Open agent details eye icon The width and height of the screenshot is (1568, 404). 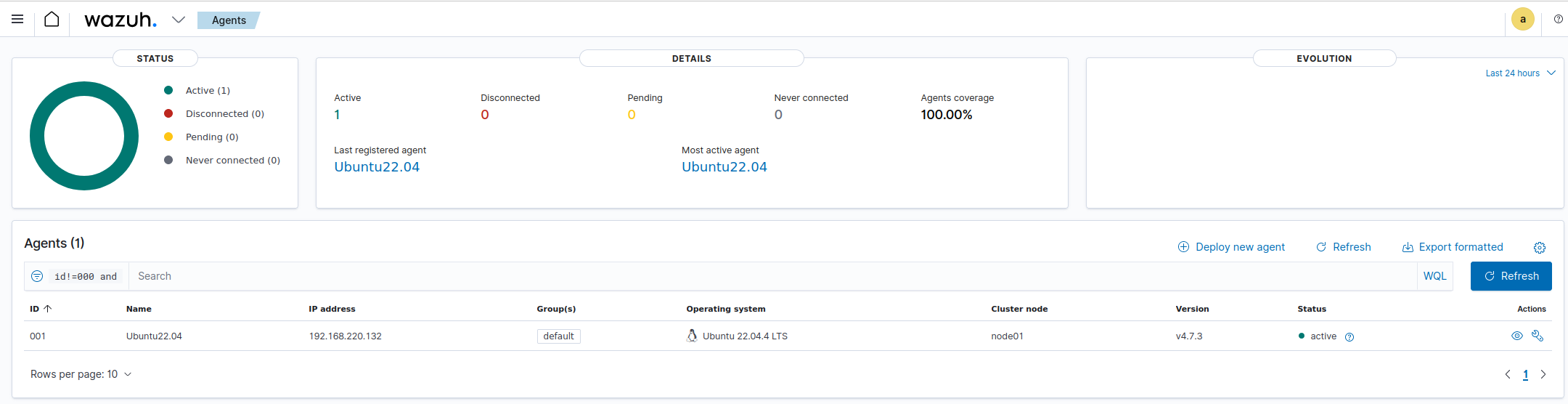1517,336
